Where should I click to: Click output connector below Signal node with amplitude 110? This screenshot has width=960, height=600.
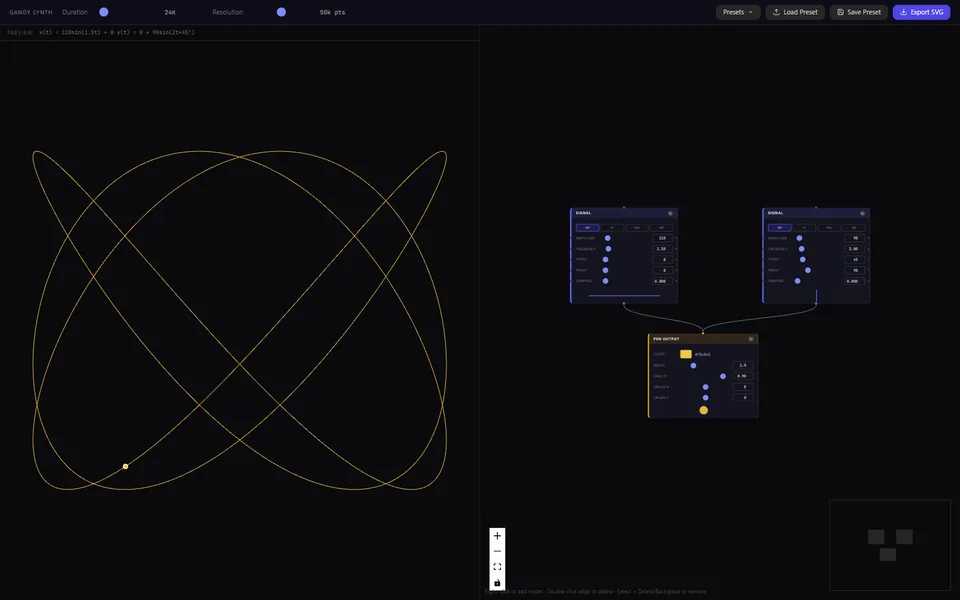point(624,304)
